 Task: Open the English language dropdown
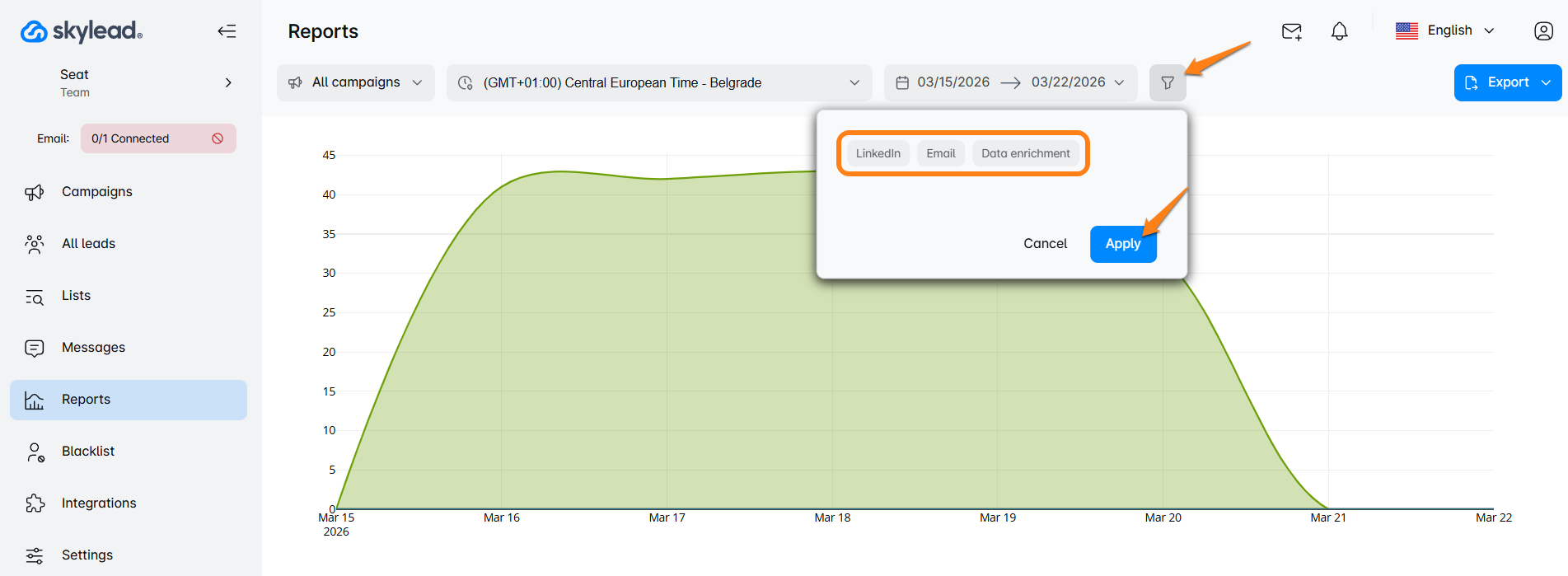1448,30
